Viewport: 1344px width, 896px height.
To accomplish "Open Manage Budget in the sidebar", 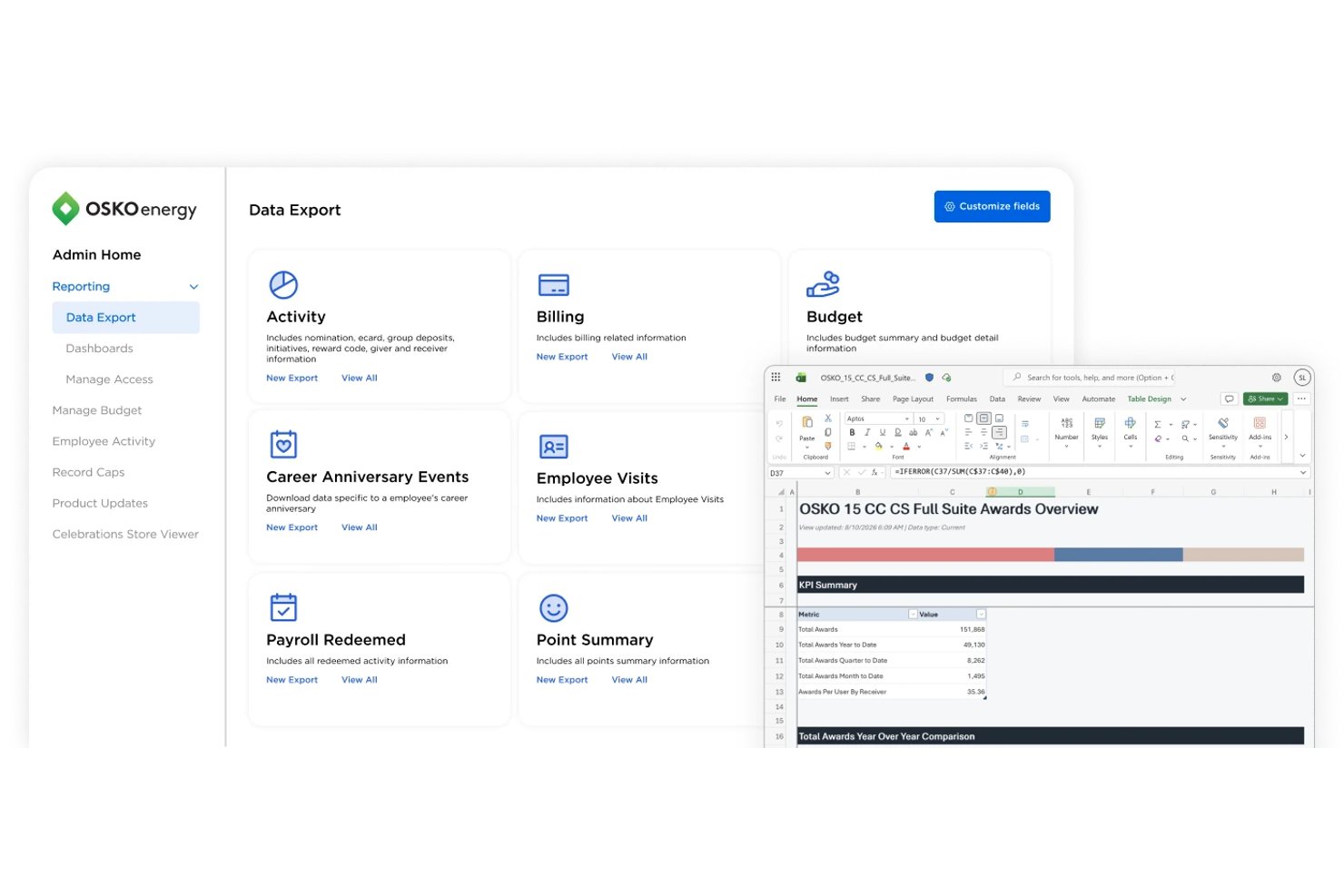I will (x=97, y=410).
